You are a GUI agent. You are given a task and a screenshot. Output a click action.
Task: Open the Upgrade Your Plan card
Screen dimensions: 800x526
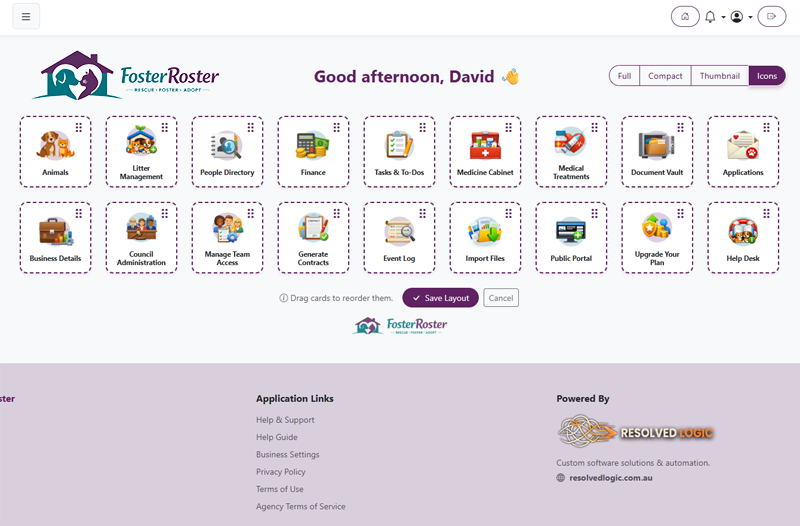click(657, 238)
